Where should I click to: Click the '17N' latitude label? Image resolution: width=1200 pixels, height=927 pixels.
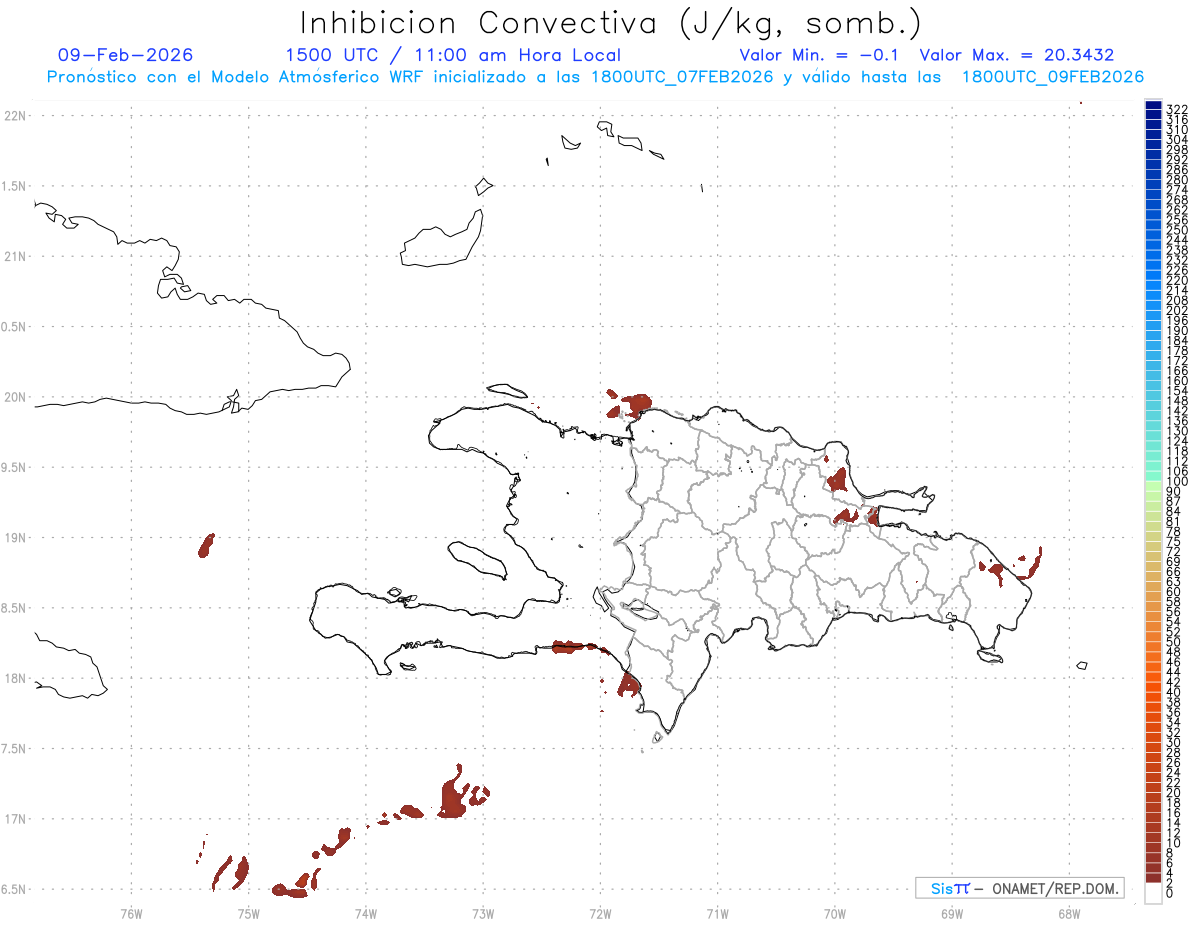pyautogui.click(x=15, y=819)
